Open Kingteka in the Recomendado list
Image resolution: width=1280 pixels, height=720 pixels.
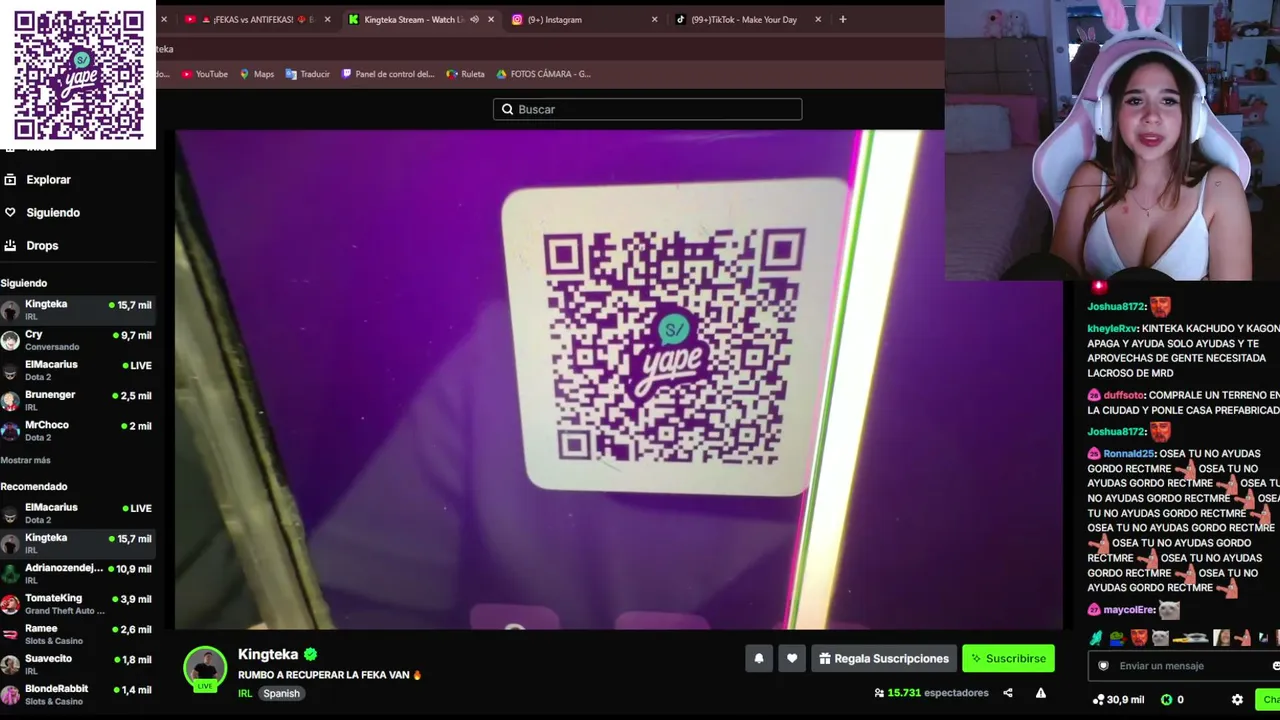(x=78, y=544)
